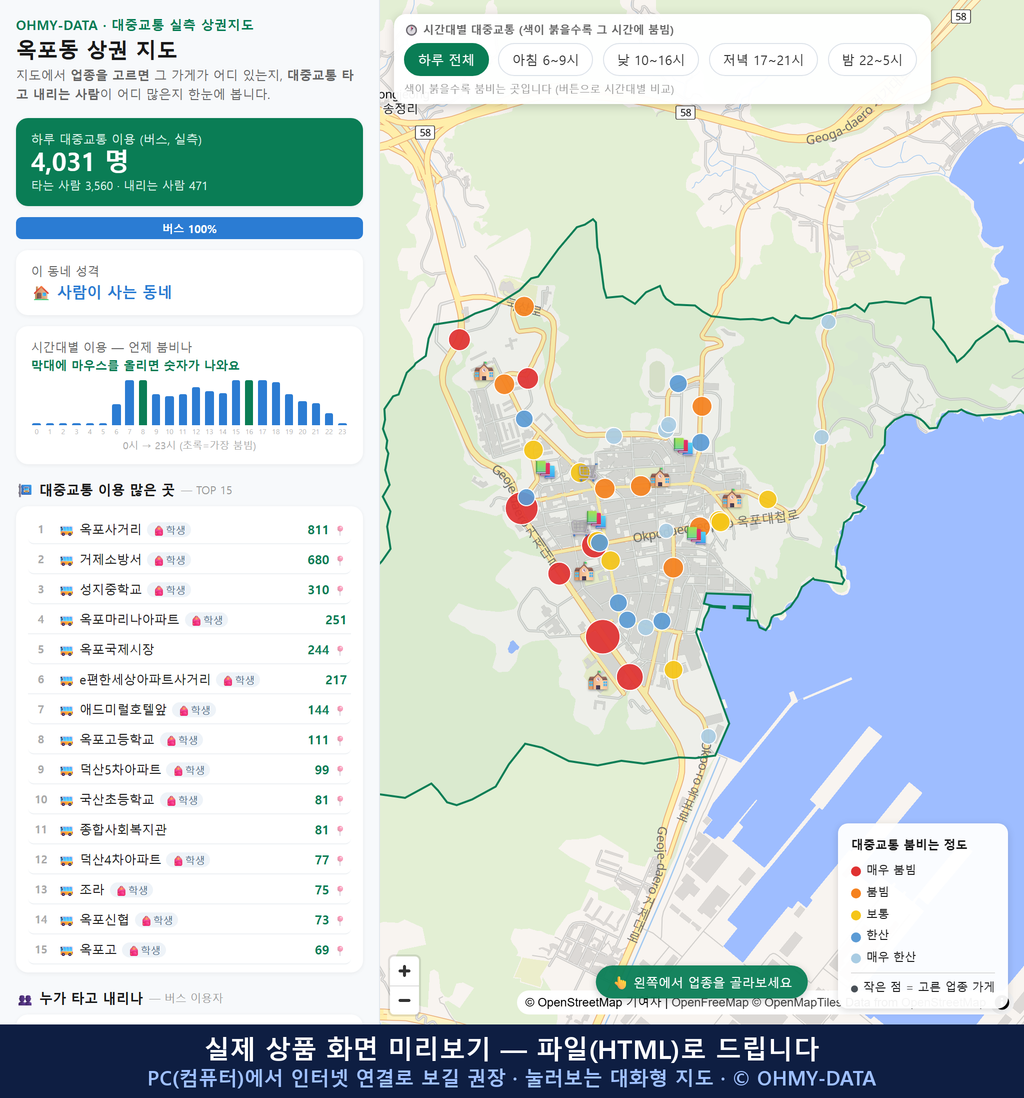Click the bus icon in 옥포사거리 row
The image size is (1024, 1098).
pos(67,530)
